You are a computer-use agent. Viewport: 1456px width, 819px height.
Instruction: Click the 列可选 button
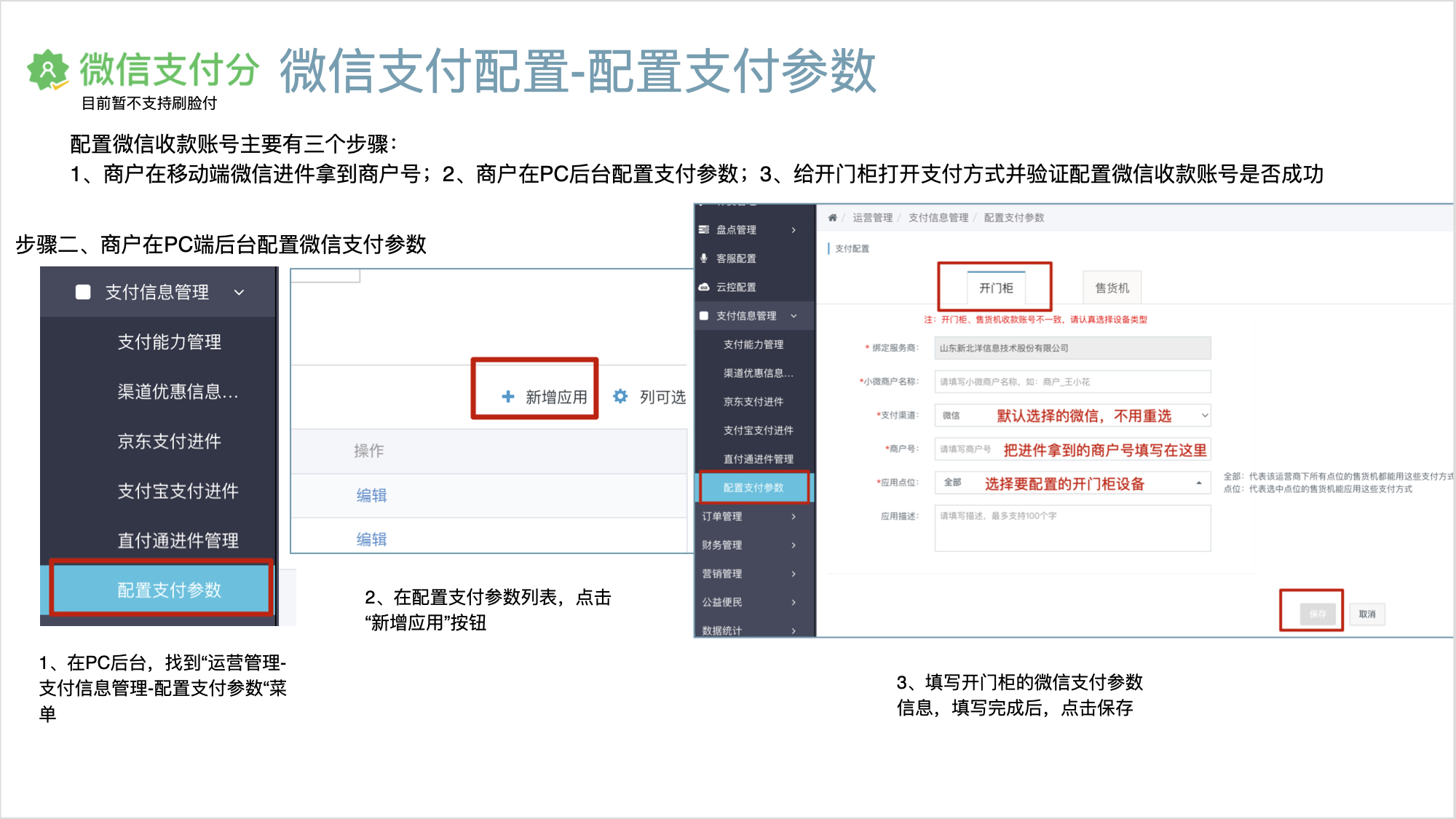(649, 397)
